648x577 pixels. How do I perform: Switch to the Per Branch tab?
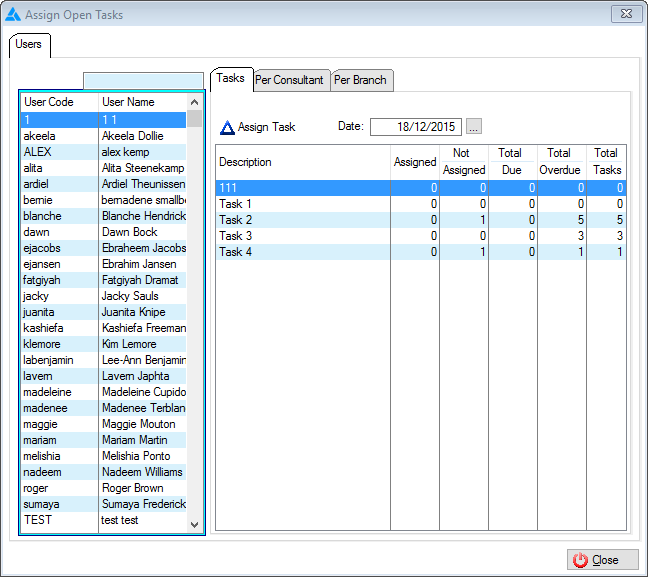(x=361, y=80)
